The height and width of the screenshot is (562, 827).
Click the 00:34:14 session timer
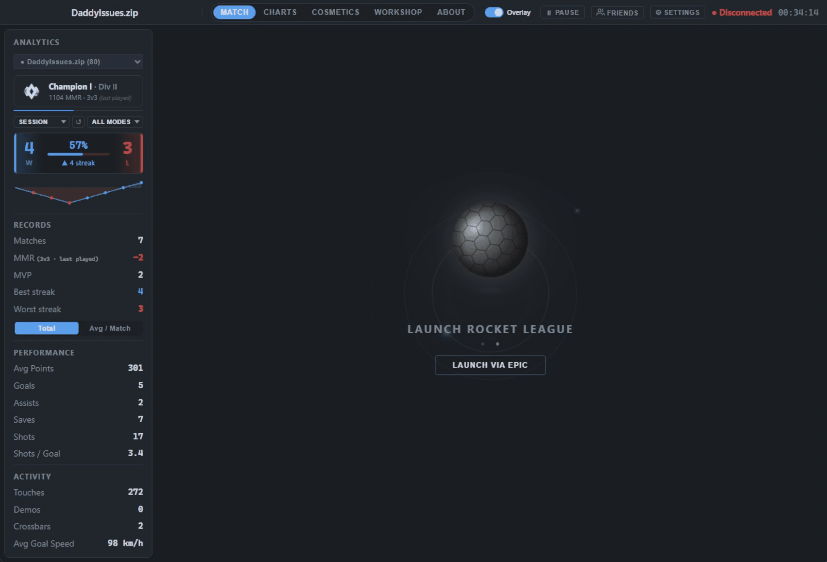pyautogui.click(x=798, y=13)
